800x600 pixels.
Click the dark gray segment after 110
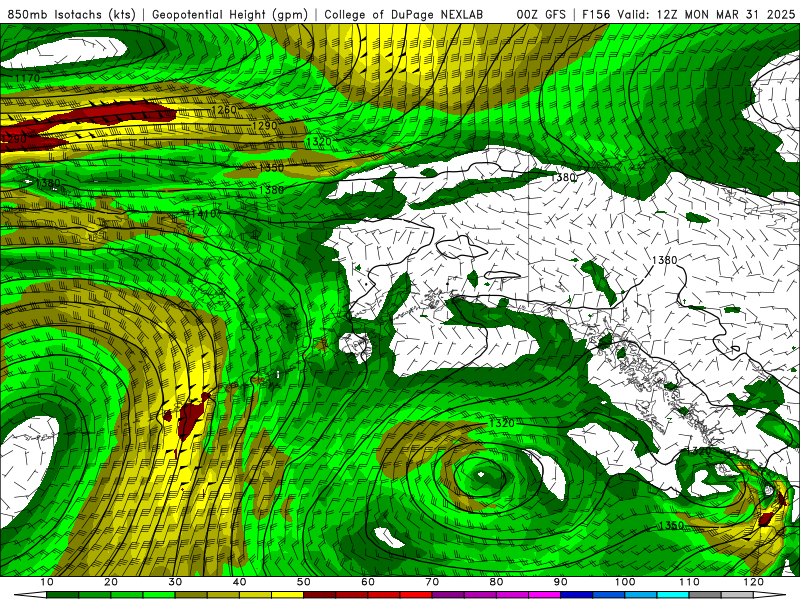click(705, 595)
